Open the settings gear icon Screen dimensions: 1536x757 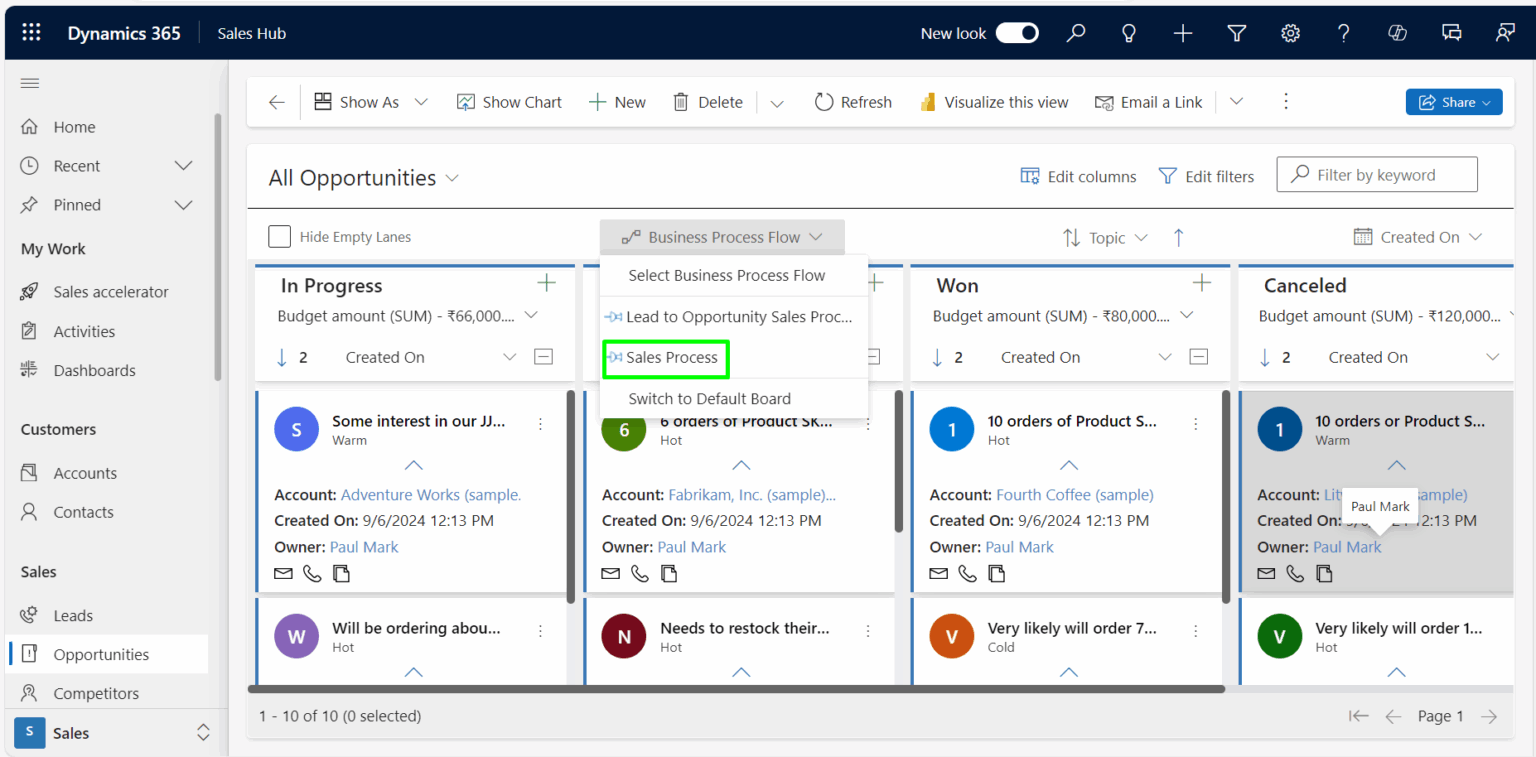(1291, 33)
